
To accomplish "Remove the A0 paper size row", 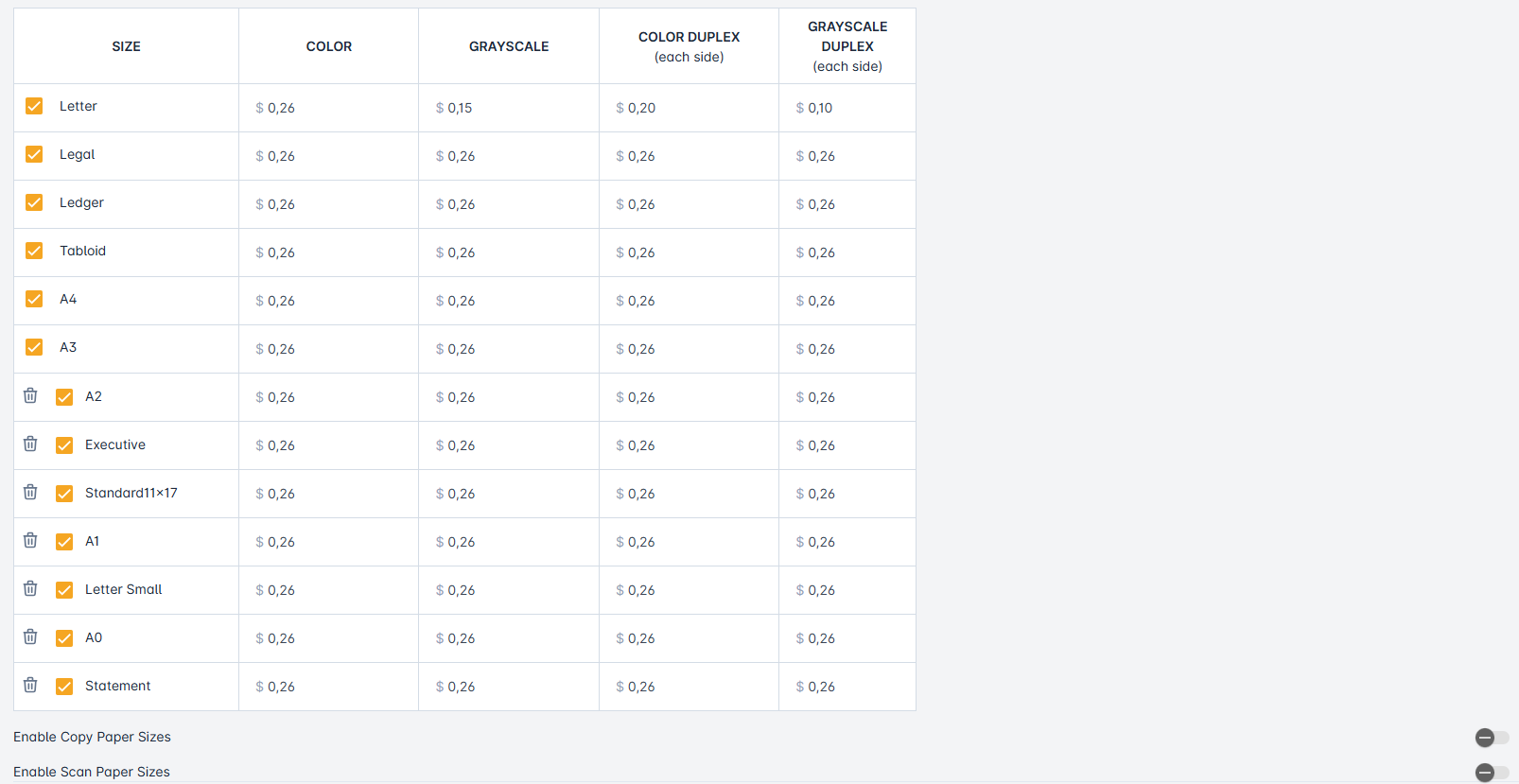I will pos(30,637).
